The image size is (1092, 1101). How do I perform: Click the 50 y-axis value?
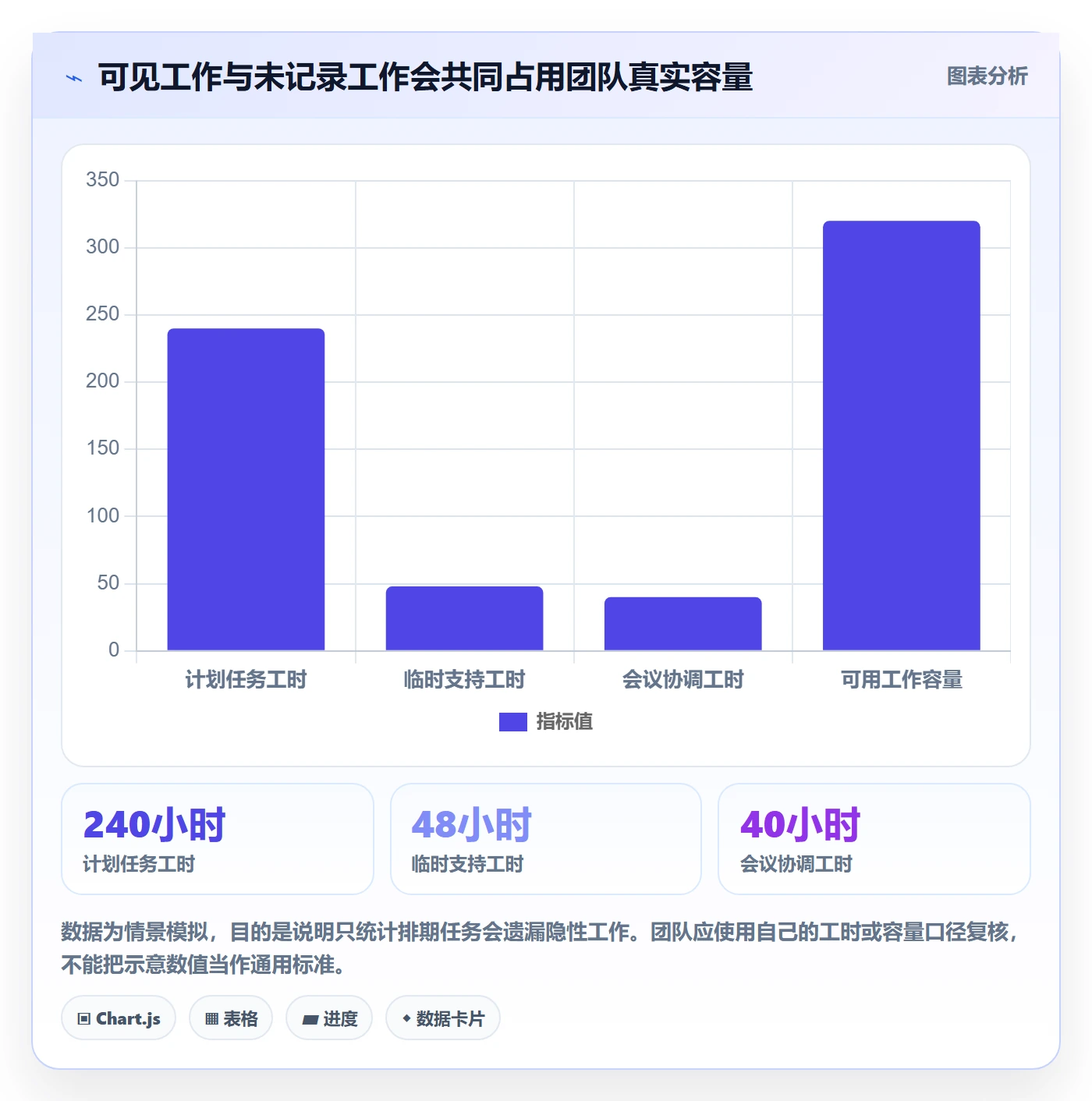(108, 583)
